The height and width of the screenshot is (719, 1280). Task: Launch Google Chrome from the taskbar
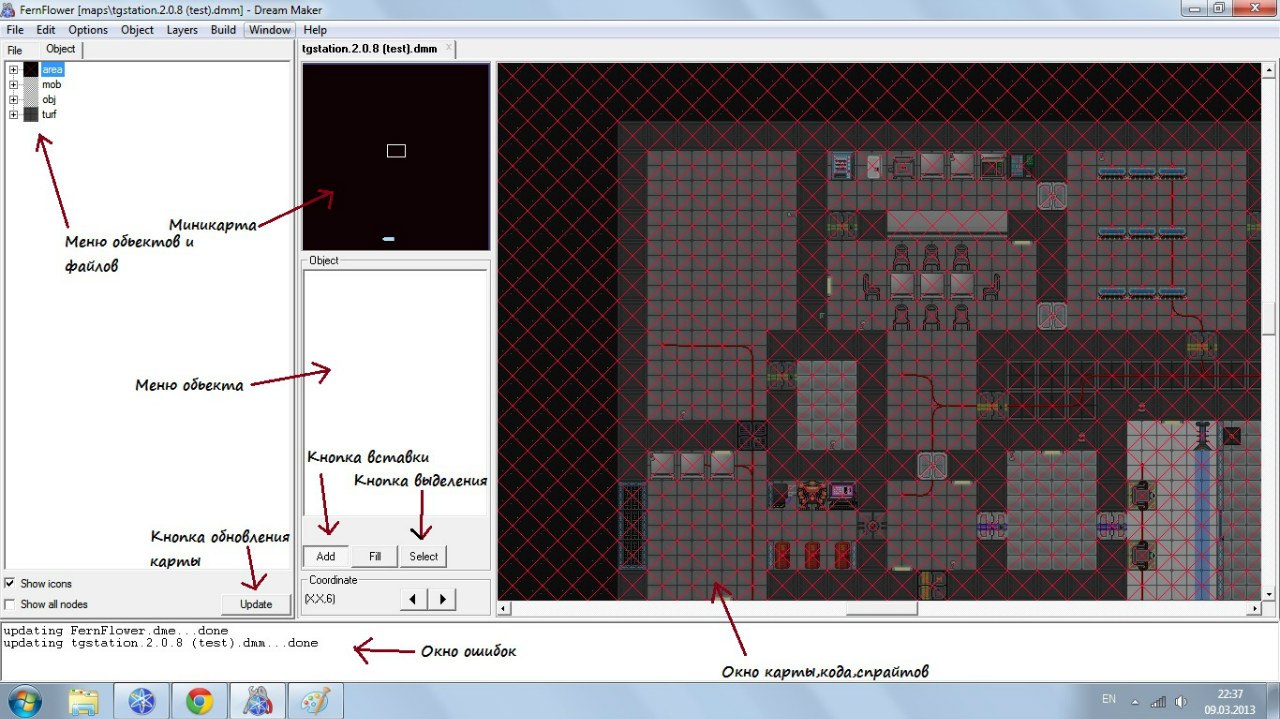pyautogui.click(x=200, y=701)
